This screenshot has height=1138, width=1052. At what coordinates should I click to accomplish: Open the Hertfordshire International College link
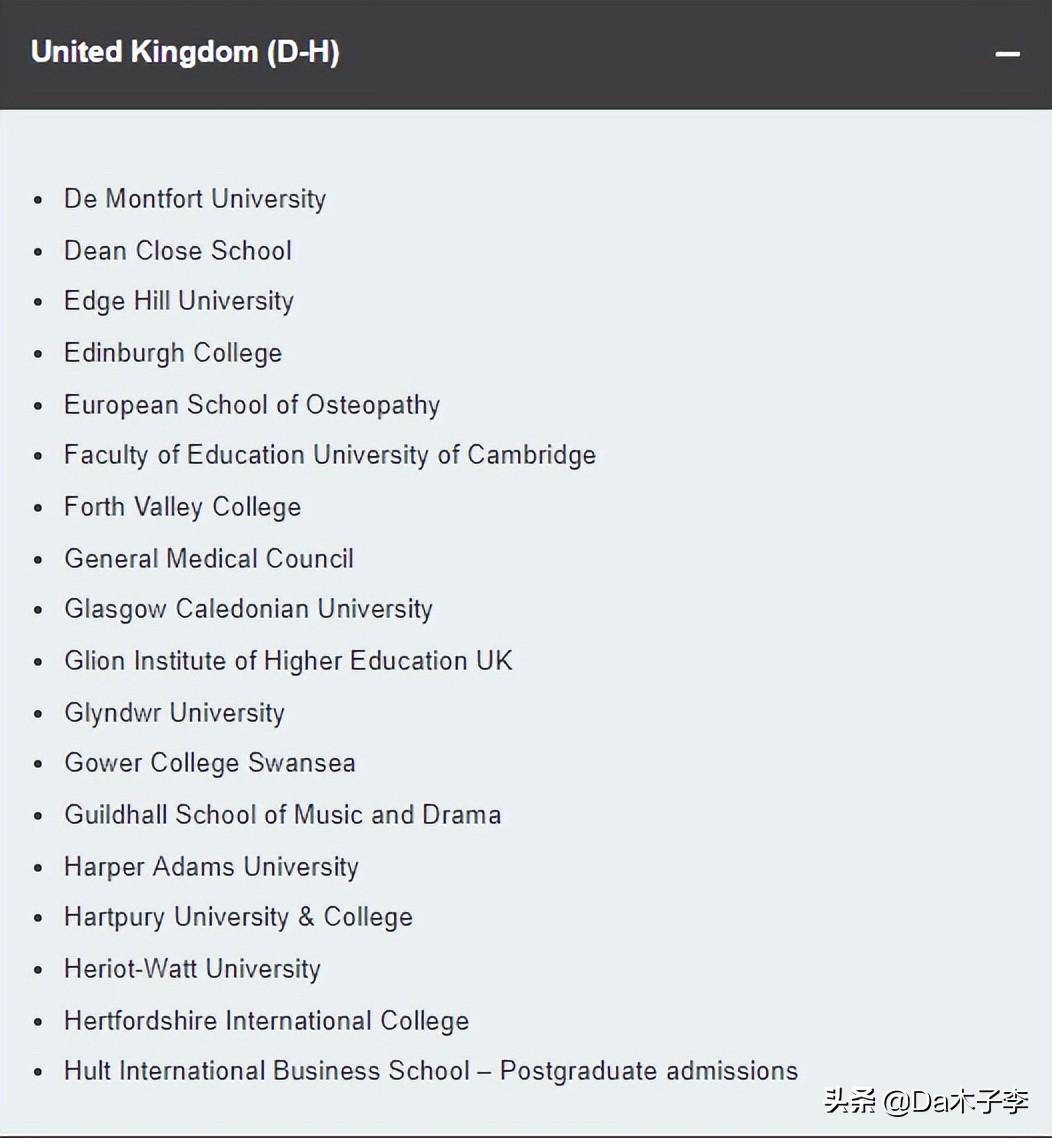[x=267, y=1021]
